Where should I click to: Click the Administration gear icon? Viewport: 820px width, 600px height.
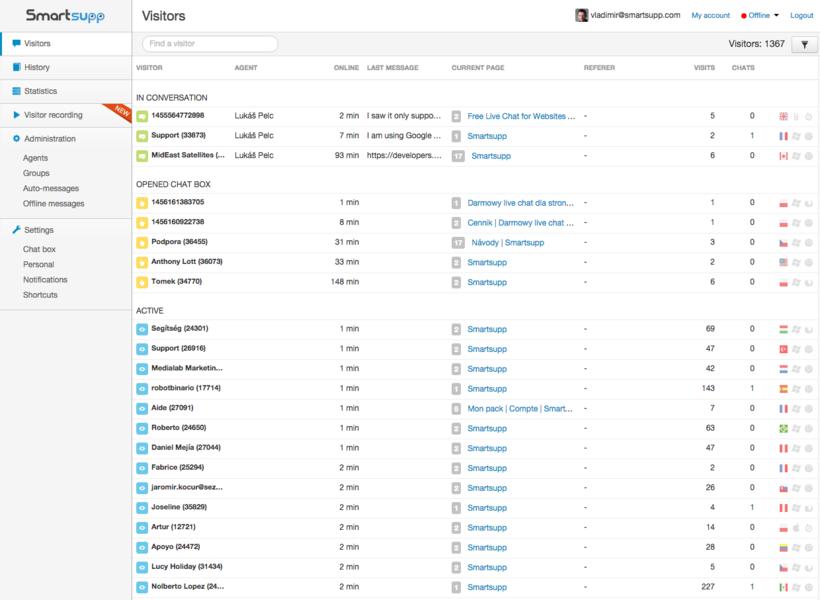[16, 139]
